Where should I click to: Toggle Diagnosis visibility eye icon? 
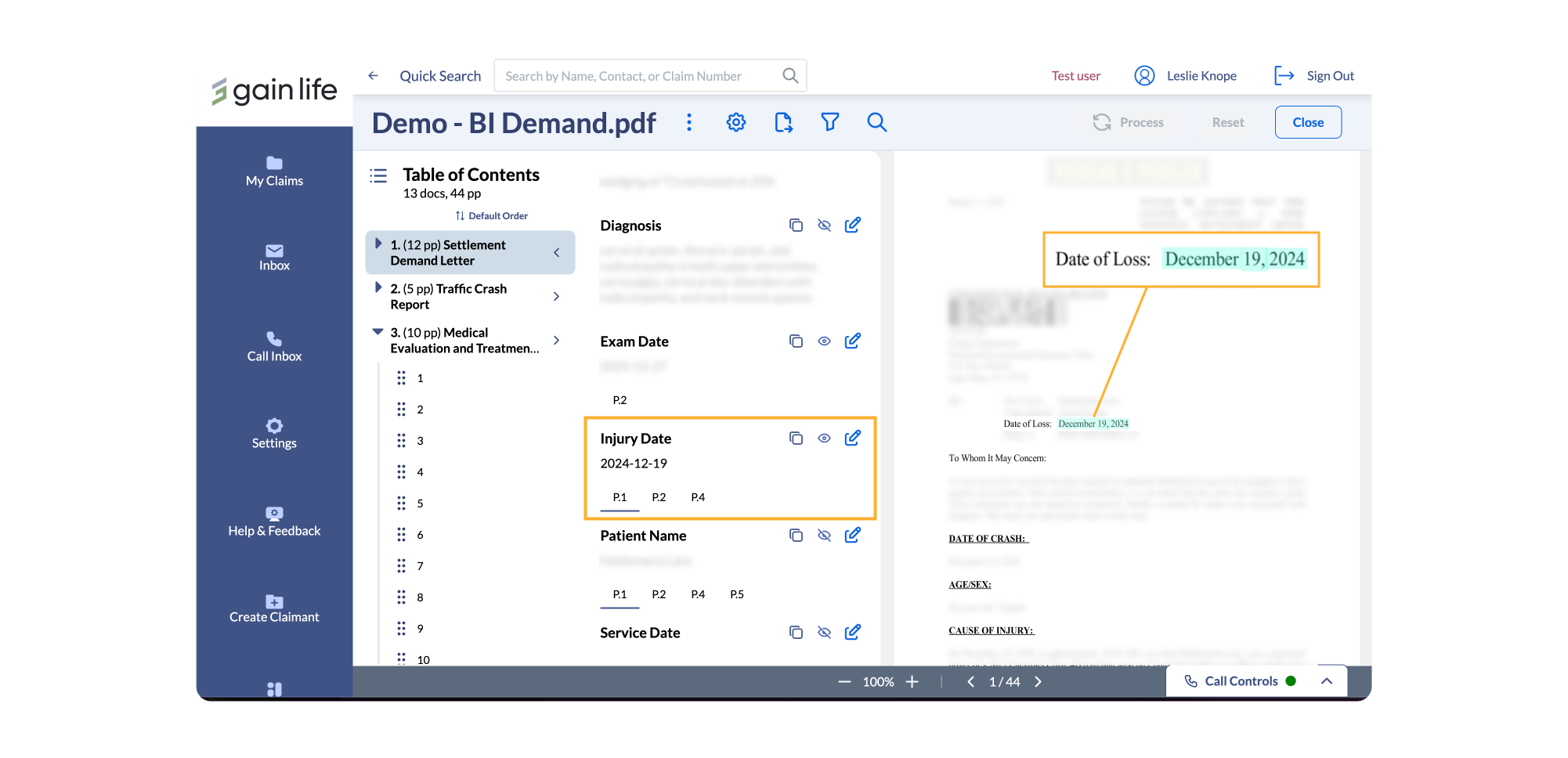tap(824, 226)
